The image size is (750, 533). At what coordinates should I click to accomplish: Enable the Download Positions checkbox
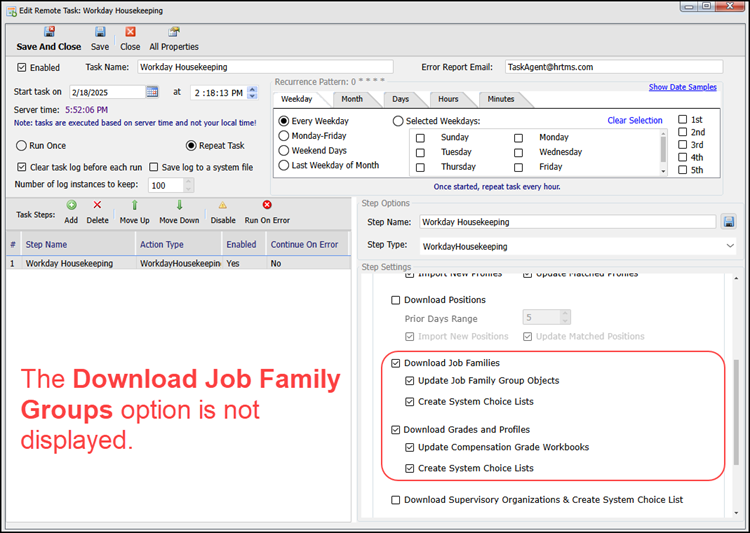pyautogui.click(x=396, y=300)
